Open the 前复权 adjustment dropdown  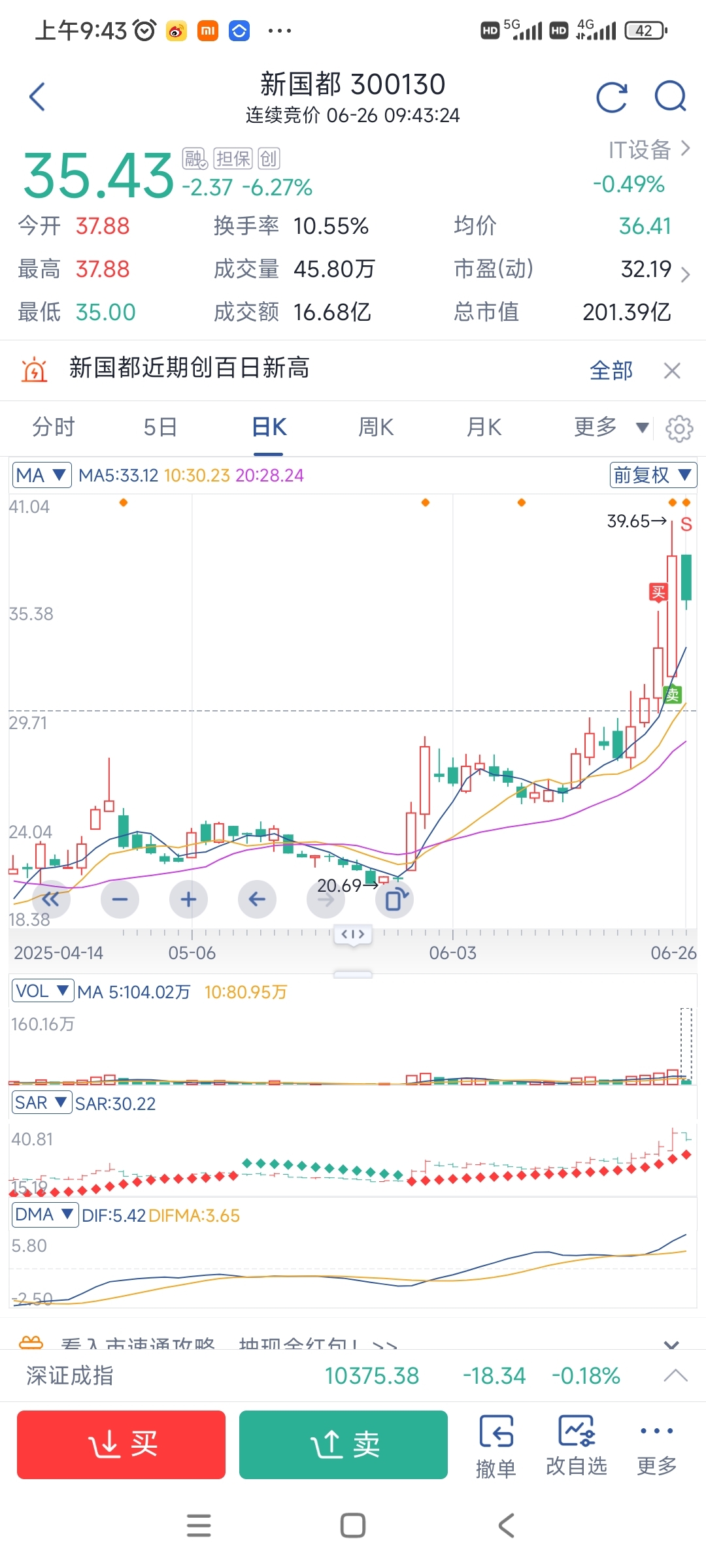click(653, 475)
